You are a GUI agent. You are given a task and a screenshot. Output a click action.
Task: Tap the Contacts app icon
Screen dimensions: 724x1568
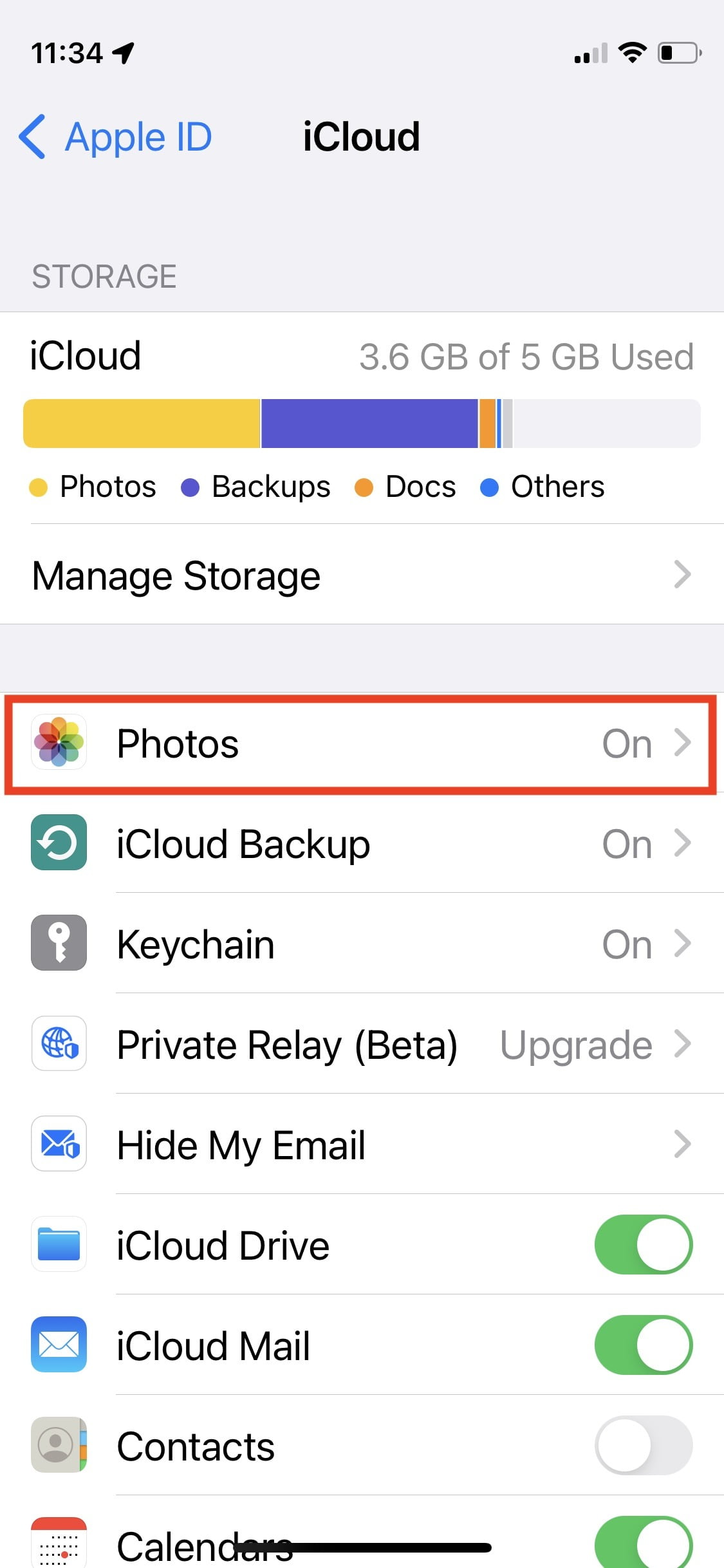point(59,1445)
